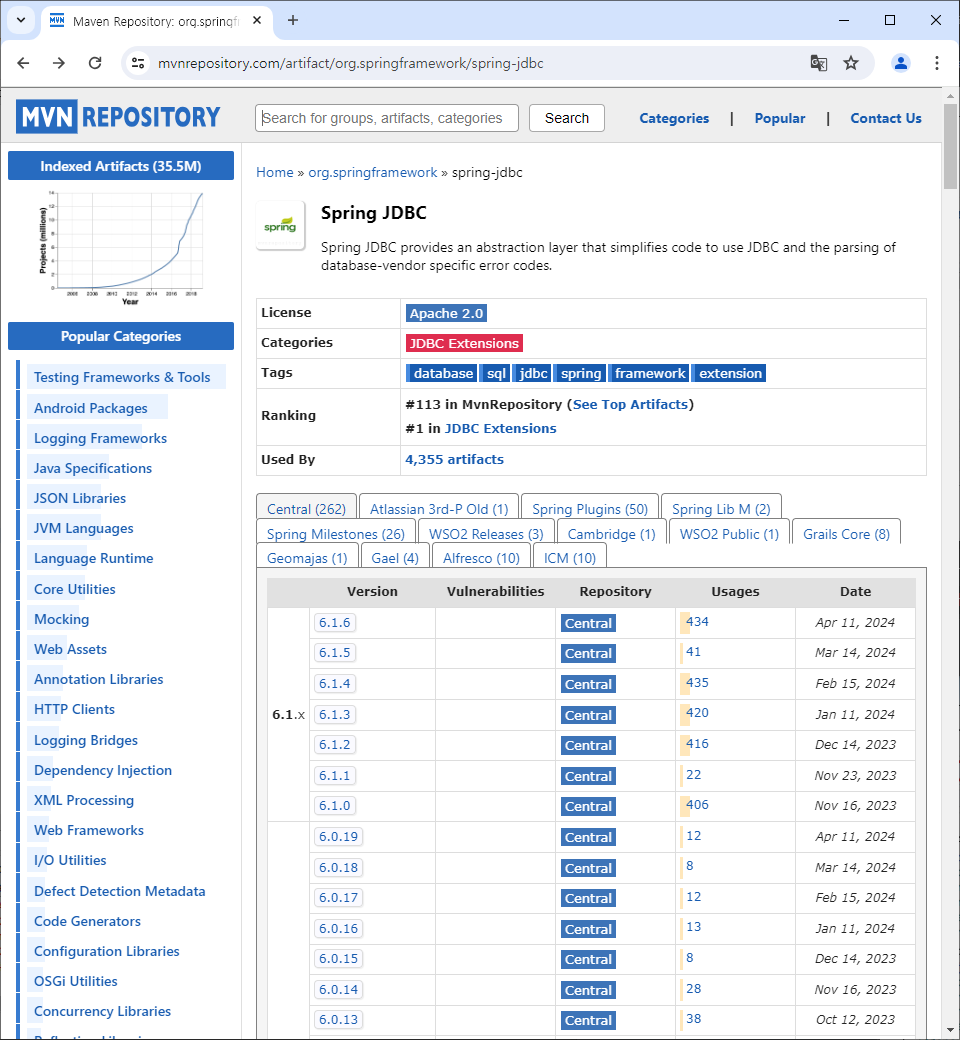
Task: Bookmark this page with star icon
Action: click(x=851, y=63)
